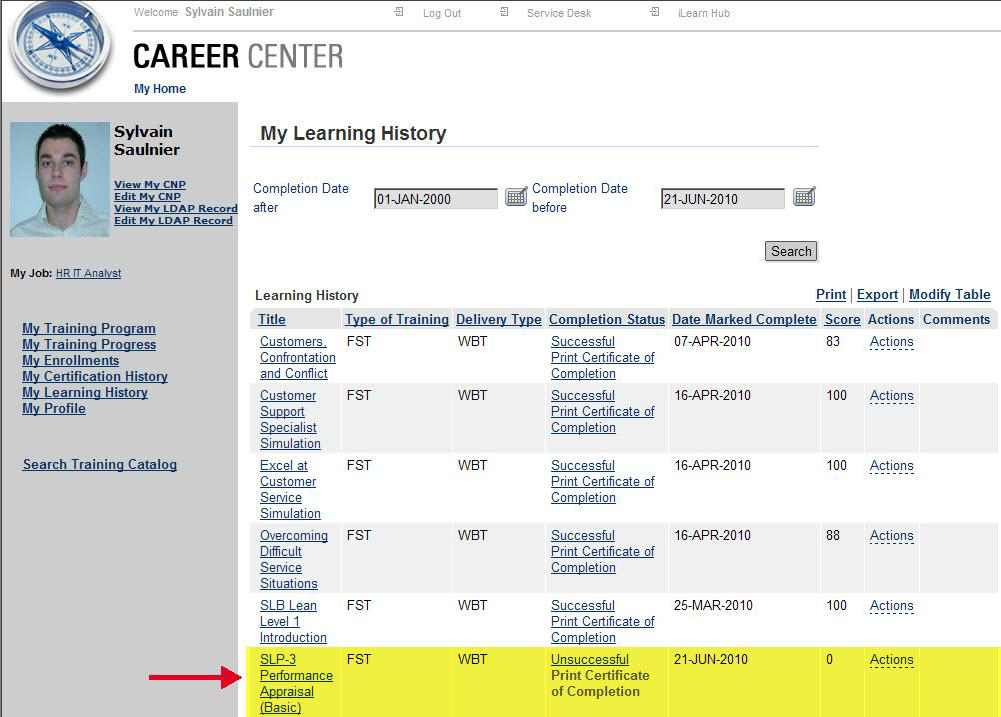This screenshot has height=717, width=1001.
Task: Open calendar picker for Completion Date after
Action: [x=516, y=197]
